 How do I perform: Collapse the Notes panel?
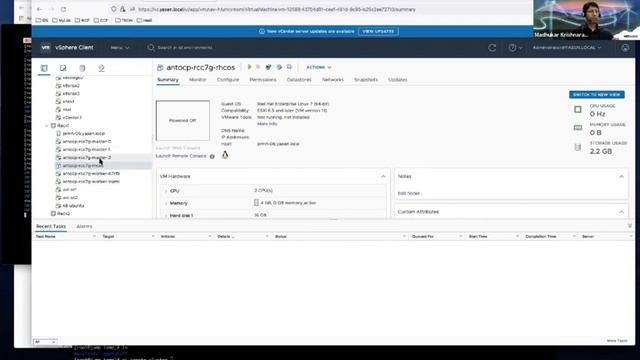coord(621,176)
